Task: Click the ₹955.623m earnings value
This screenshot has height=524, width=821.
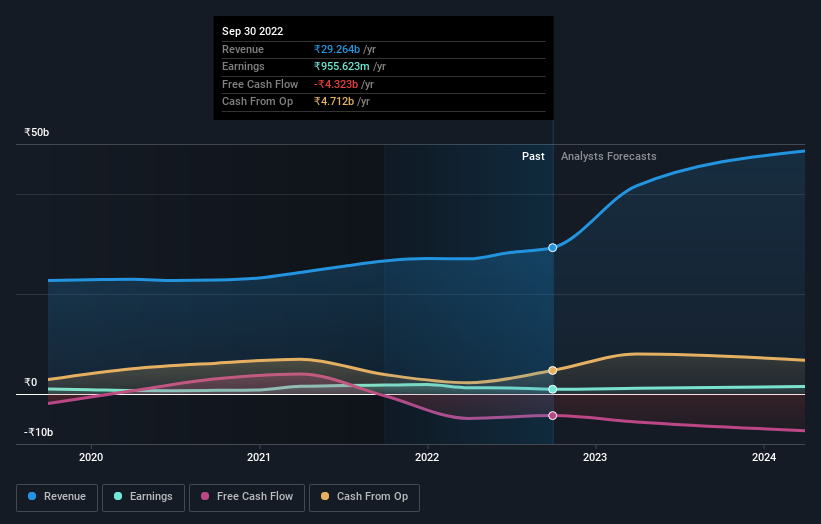Action: click(x=341, y=66)
